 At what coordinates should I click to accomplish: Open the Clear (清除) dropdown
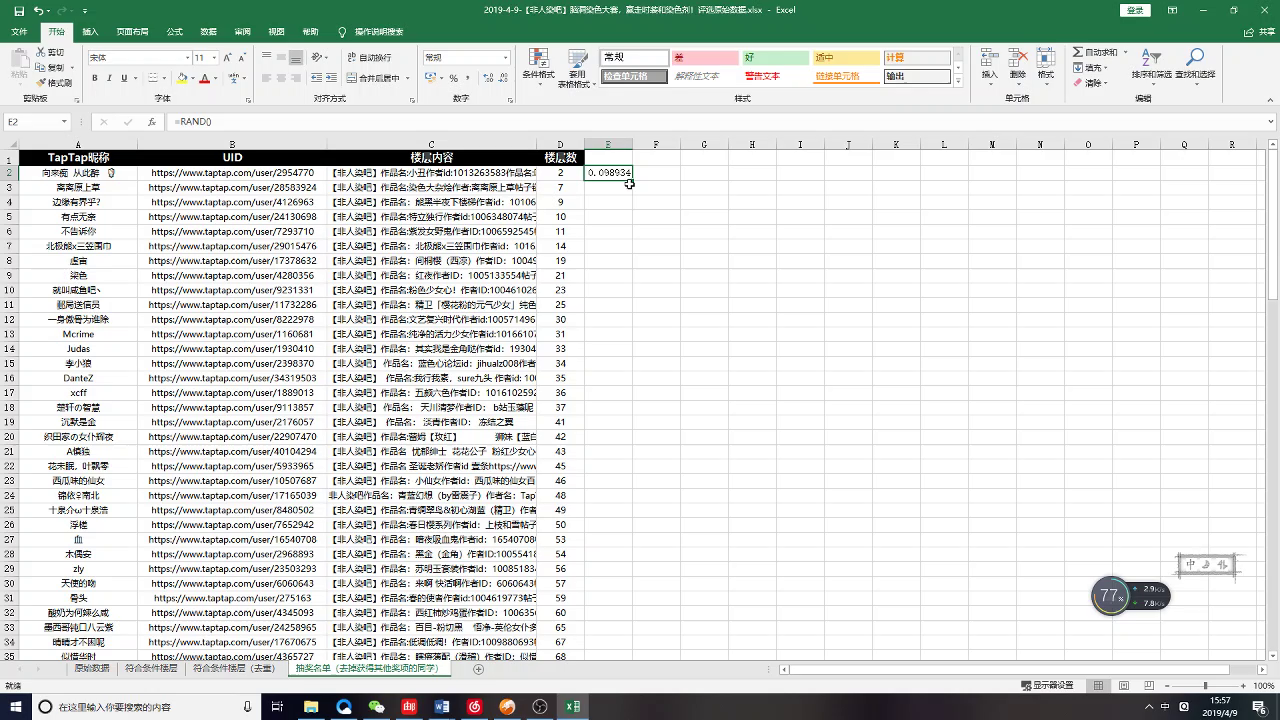pyautogui.click(x=1090, y=83)
